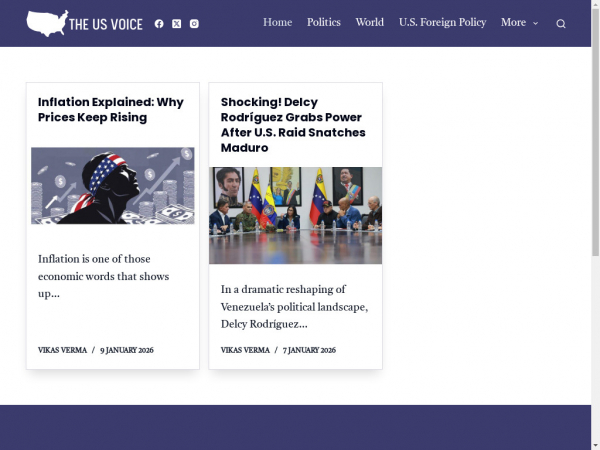Viewport: 600px width, 450px height.
Task: Click the 7 January 2026 date
Action: coord(309,350)
